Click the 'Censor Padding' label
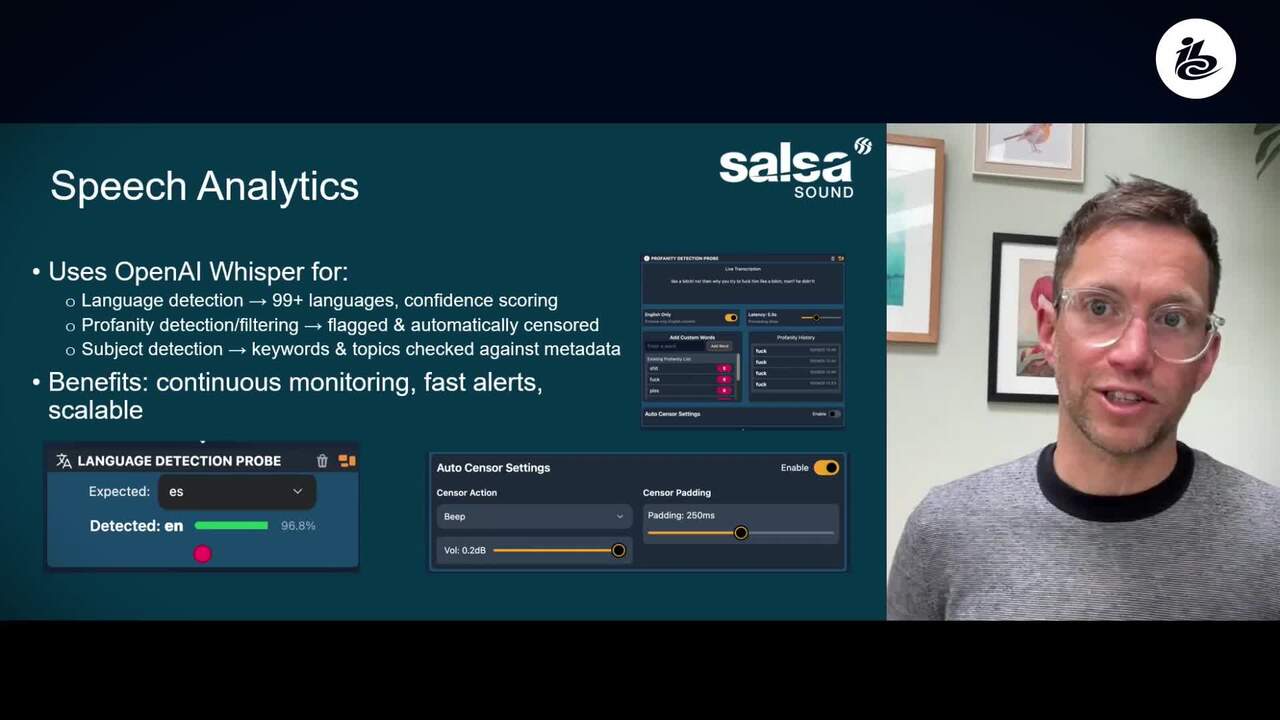1280x720 pixels. (677, 493)
